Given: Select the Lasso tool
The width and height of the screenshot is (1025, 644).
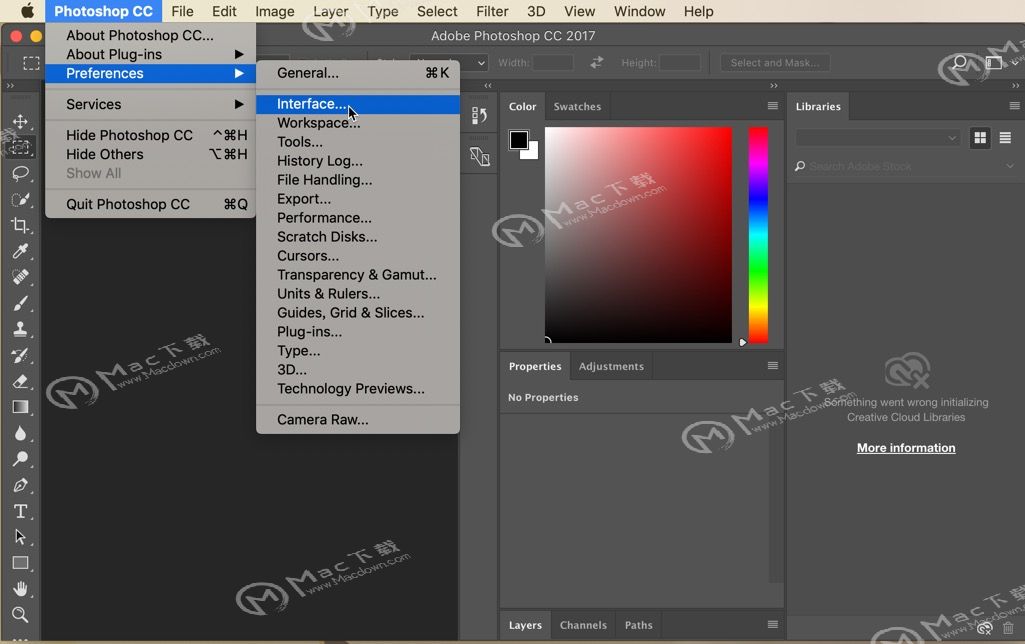Looking at the screenshot, I should [x=20, y=173].
